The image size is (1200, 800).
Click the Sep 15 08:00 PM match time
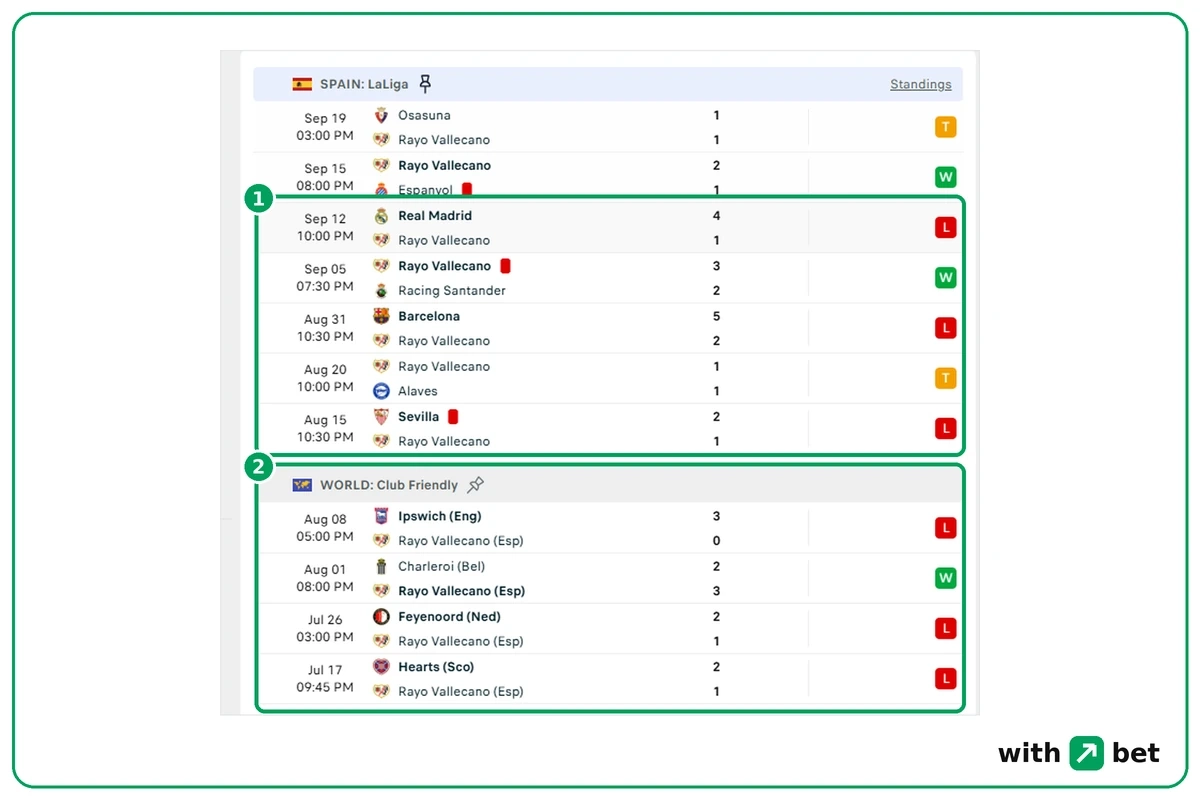[325, 177]
